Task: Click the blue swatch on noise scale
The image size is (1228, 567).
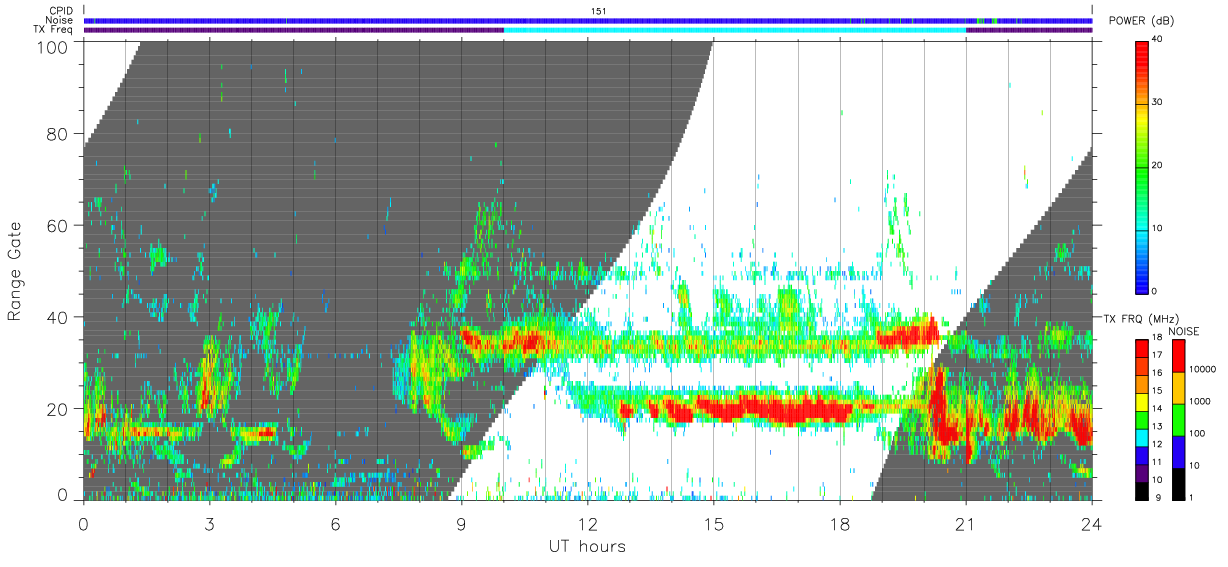Action: tap(1180, 450)
